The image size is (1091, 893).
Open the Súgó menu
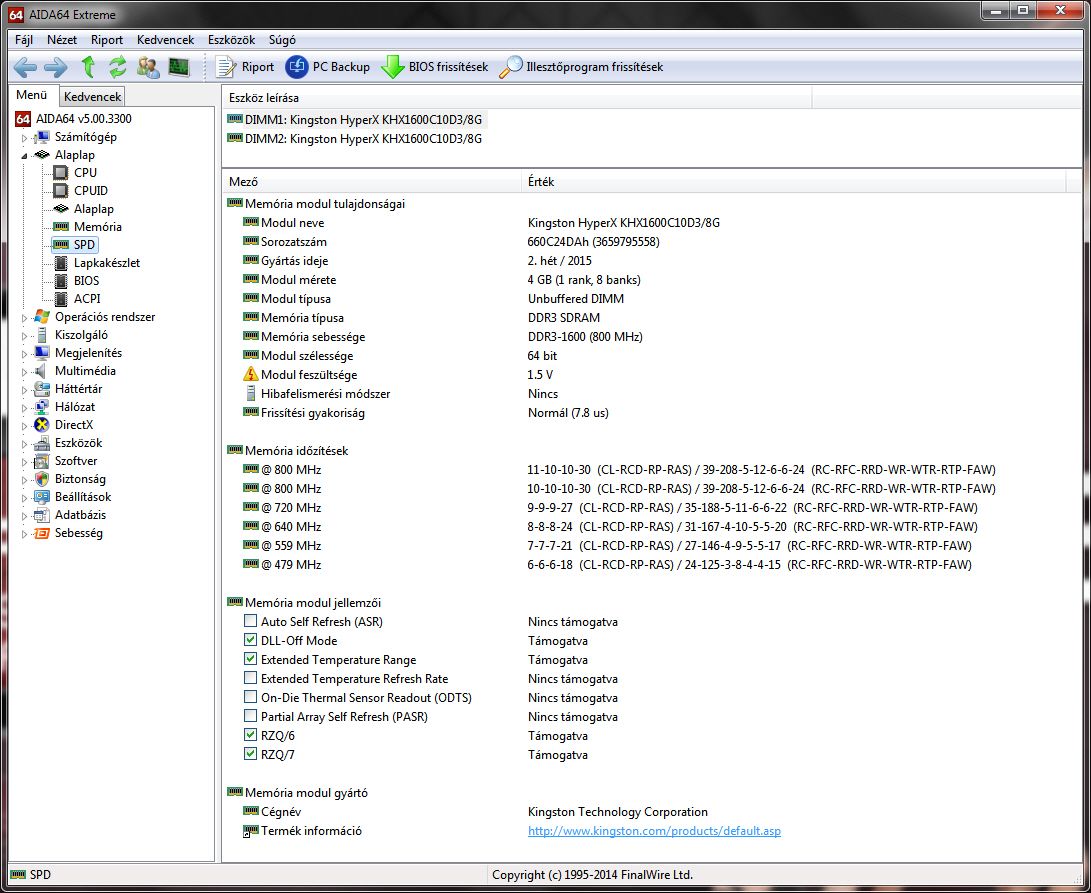coord(282,40)
